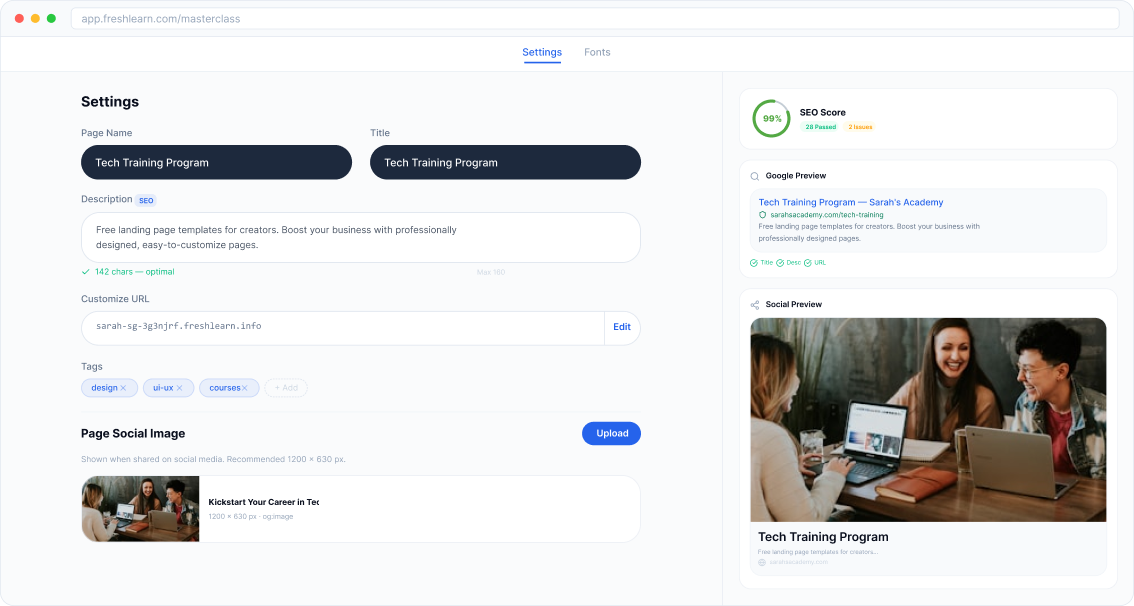Open the Settings tab
Viewport: 1134px width, 606px height.
tap(542, 52)
